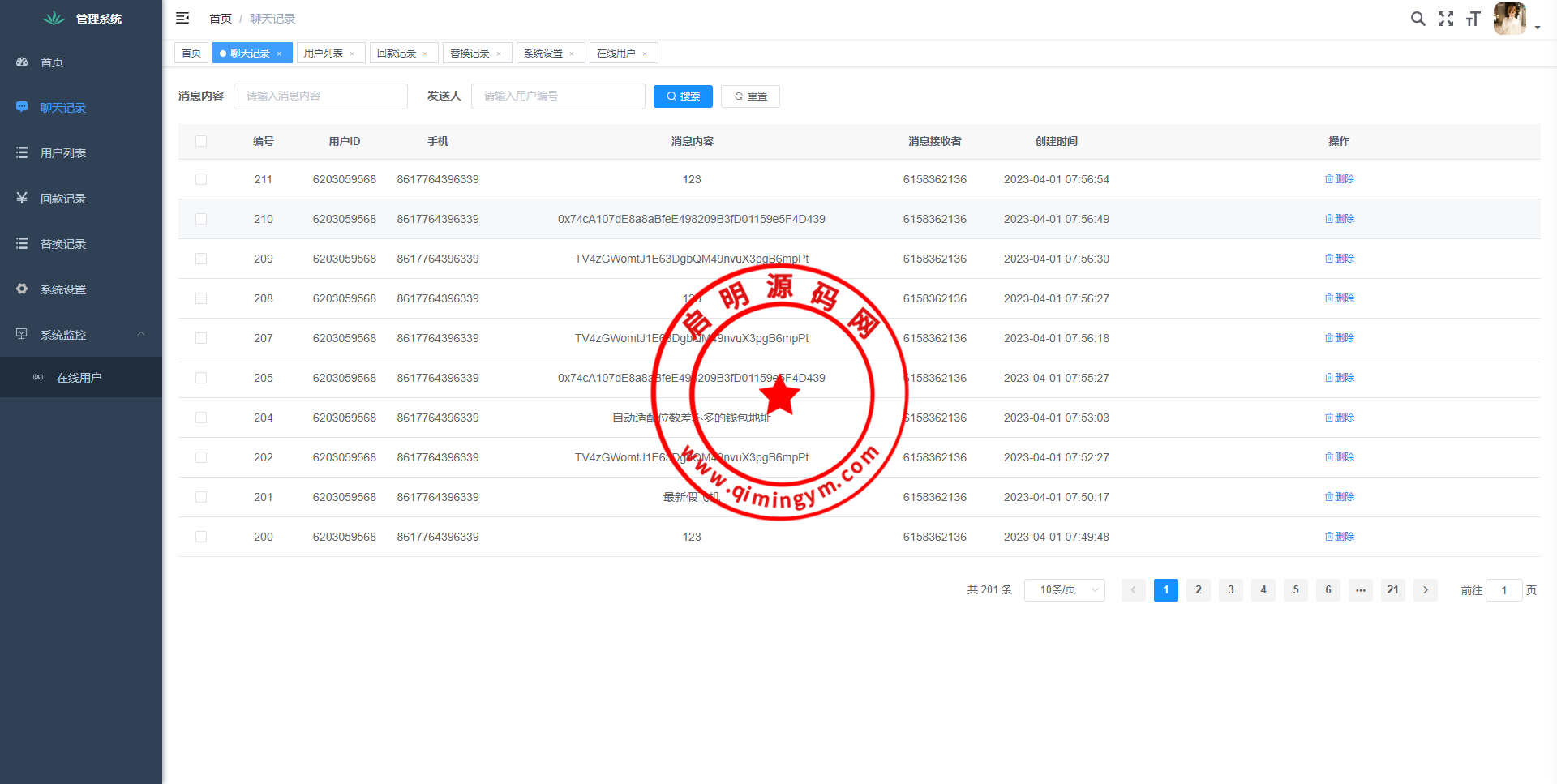Collapse sidebar with hamburger icon

point(182,18)
